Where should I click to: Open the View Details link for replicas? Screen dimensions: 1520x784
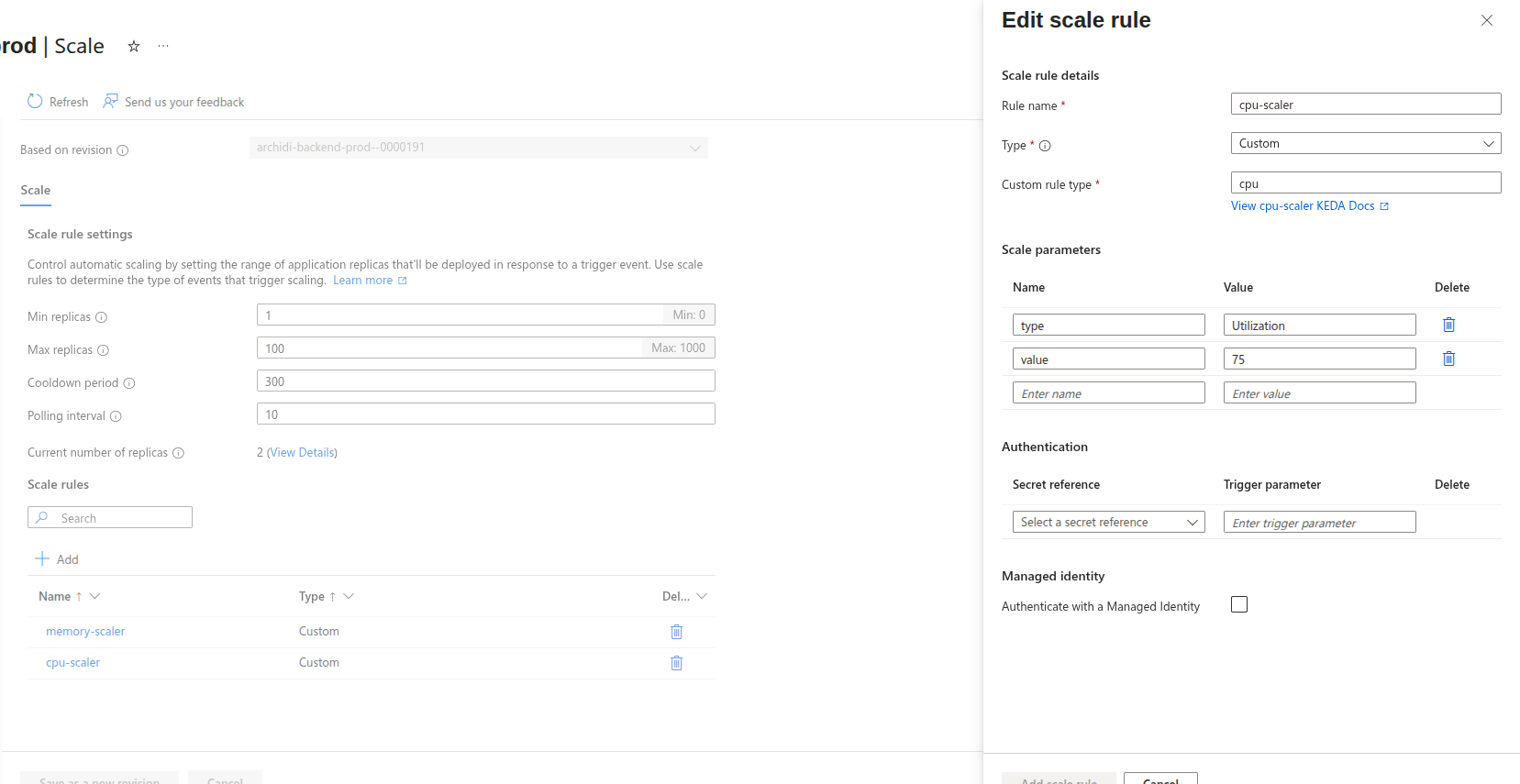[x=302, y=453]
